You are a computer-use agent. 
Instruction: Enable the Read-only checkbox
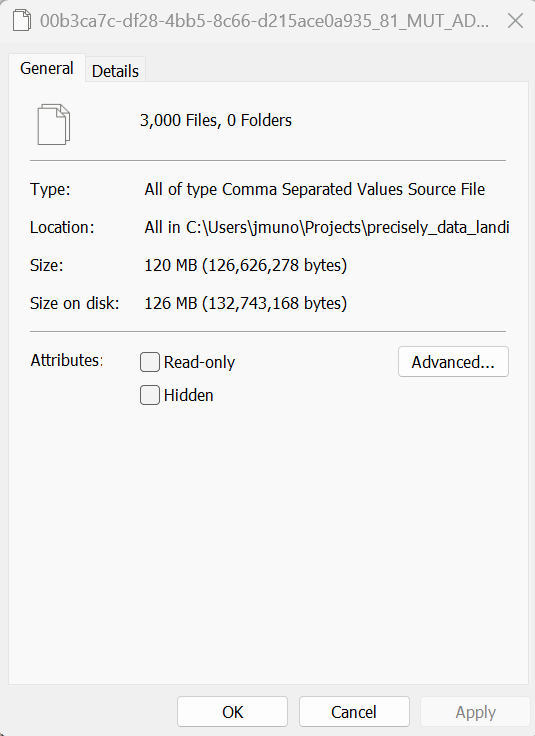pyautogui.click(x=150, y=362)
